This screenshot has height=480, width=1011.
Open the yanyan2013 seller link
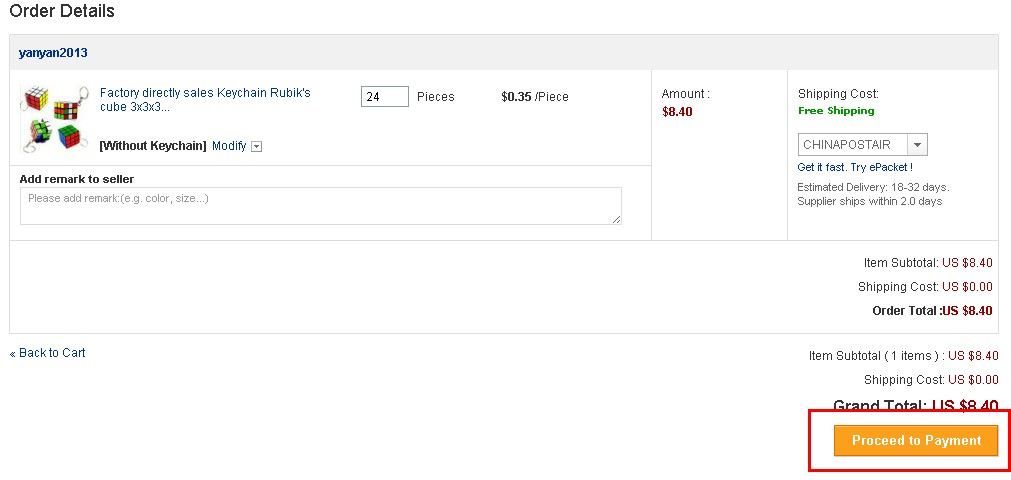[x=53, y=53]
